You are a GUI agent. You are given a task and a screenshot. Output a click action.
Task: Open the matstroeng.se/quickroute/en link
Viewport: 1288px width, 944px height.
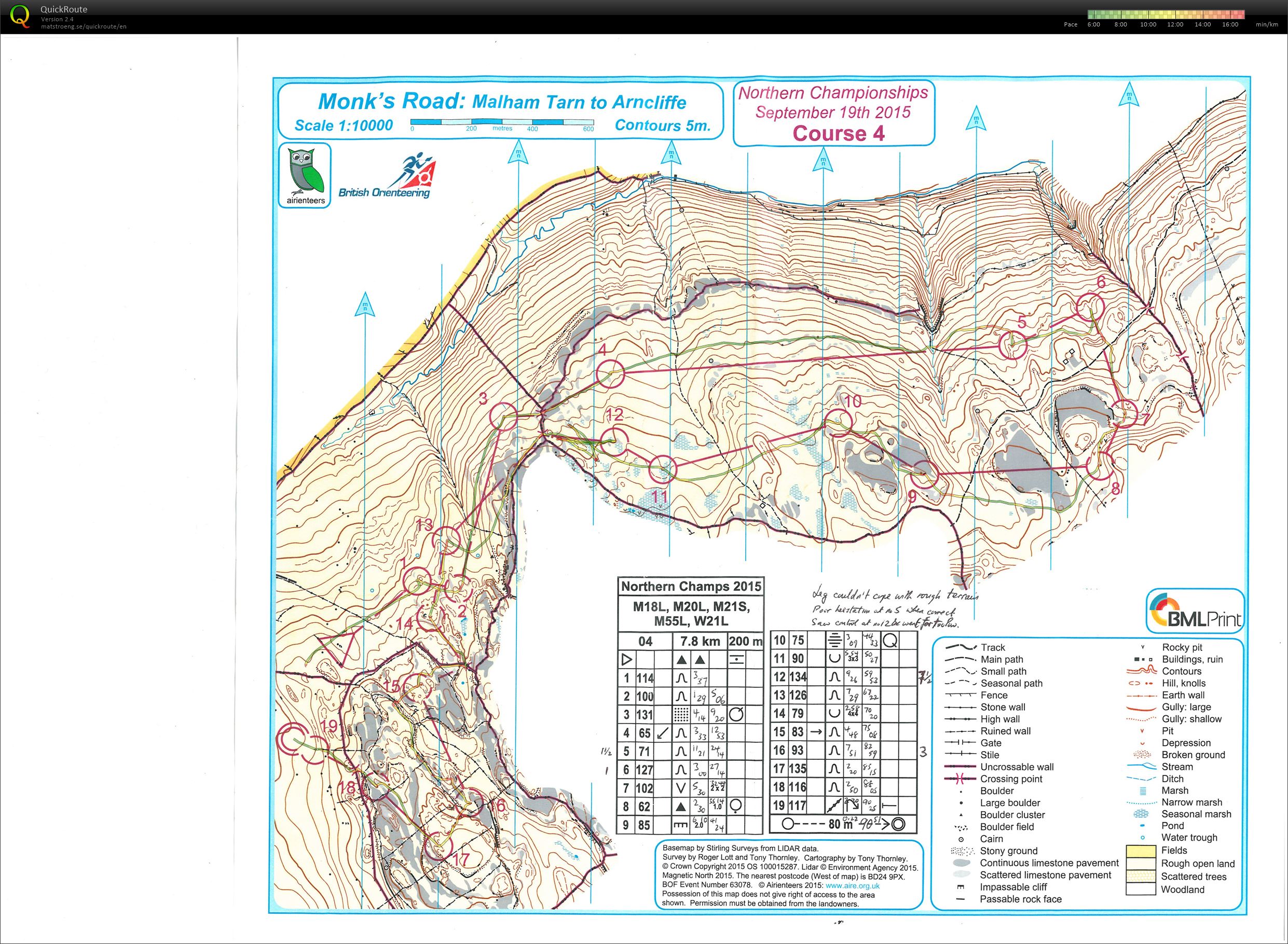click(85, 26)
